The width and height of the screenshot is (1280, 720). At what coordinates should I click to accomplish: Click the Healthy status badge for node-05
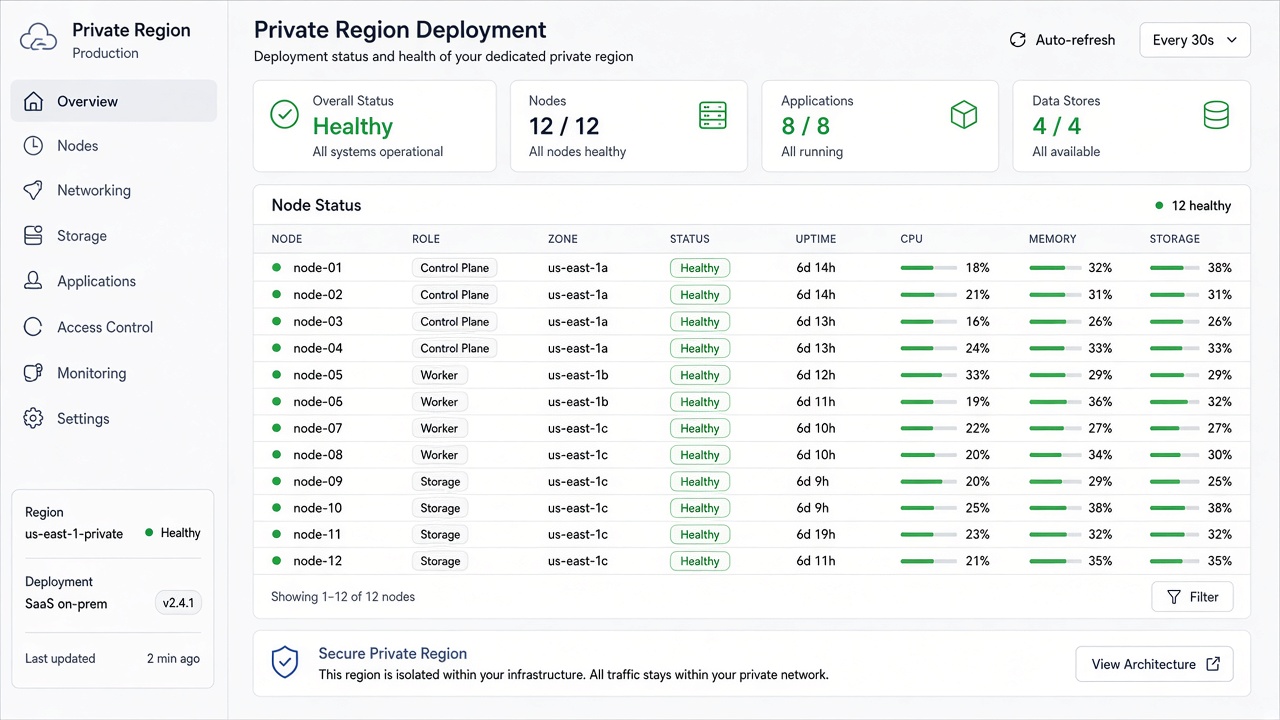coord(700,375)
